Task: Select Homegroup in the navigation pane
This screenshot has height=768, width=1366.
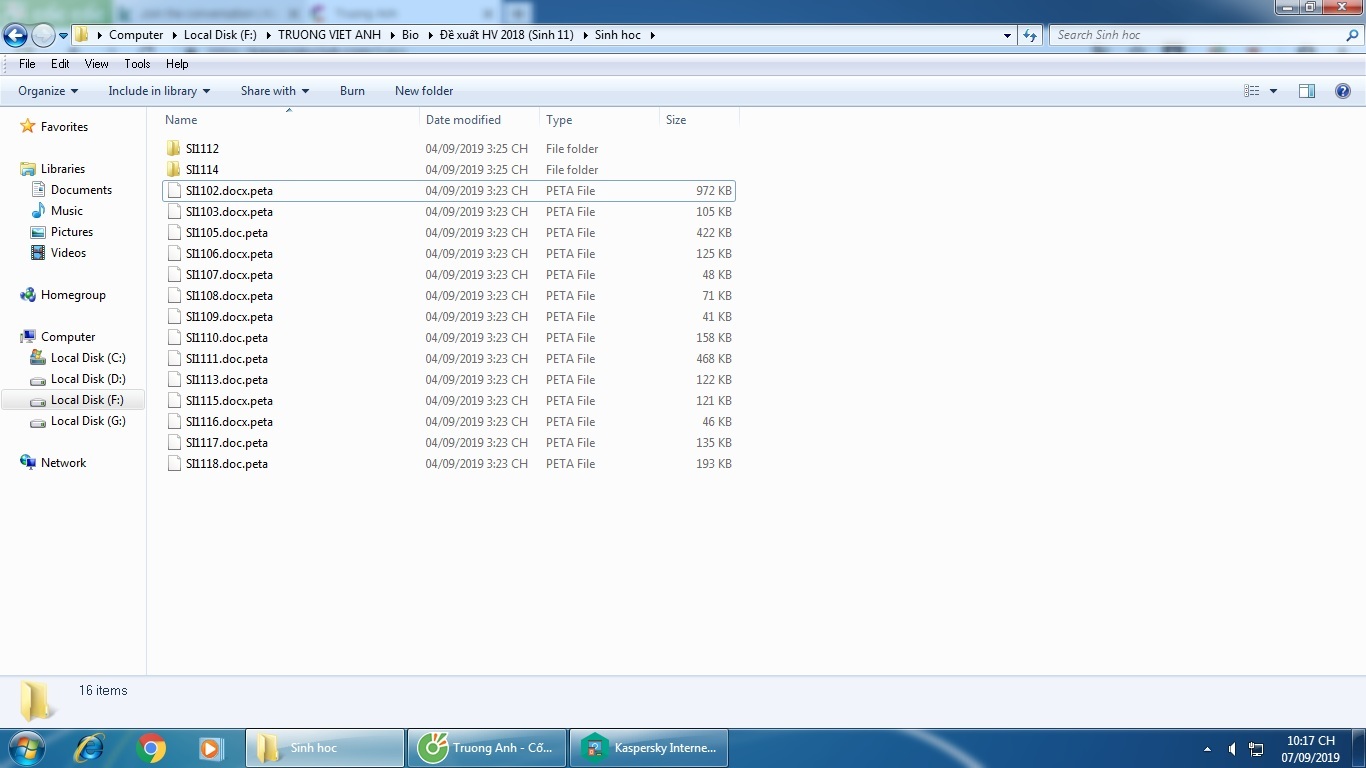Action: click(72, 295)
